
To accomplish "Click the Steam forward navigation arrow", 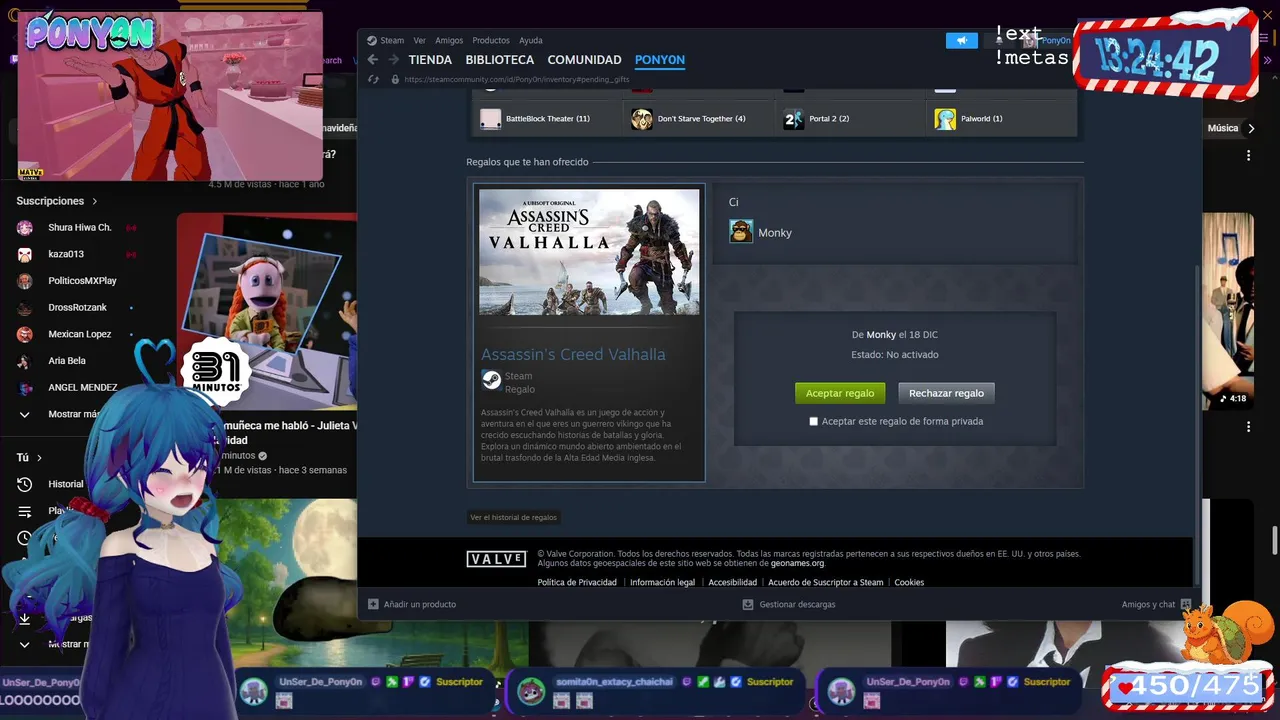I will (393, 60).
